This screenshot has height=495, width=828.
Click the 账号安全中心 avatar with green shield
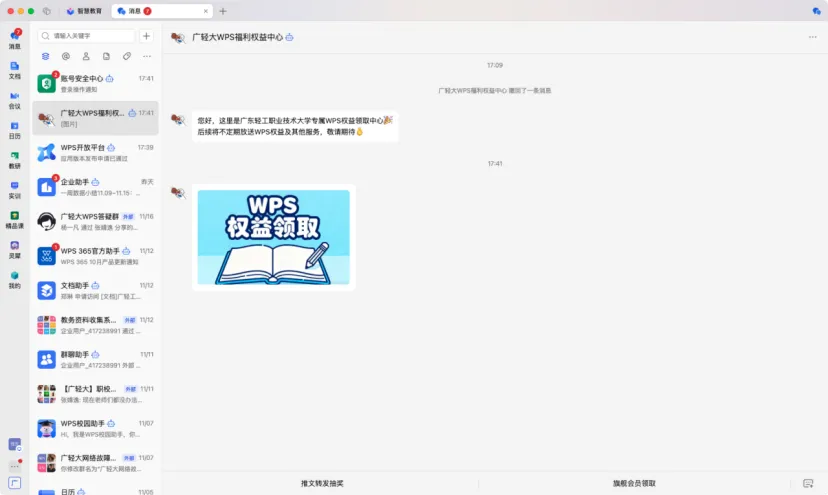click(46, 83)
